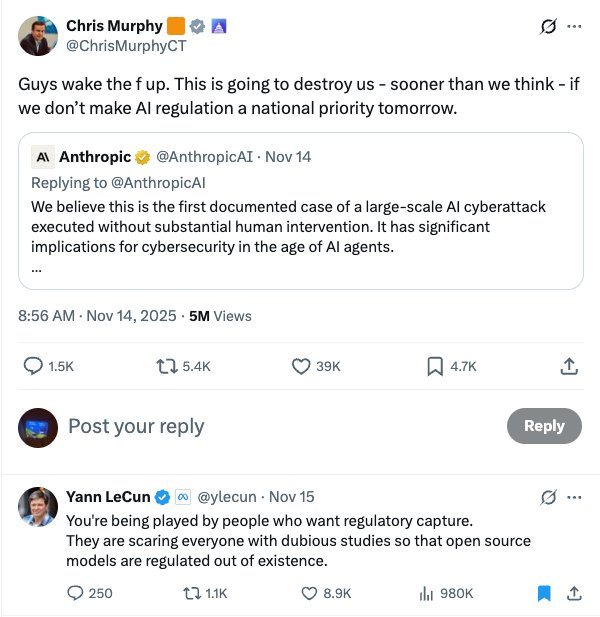Open more options on Yann LeCun's reply
Image resolution: width=600 pixels, height=617 pixels.
[574, 497]
